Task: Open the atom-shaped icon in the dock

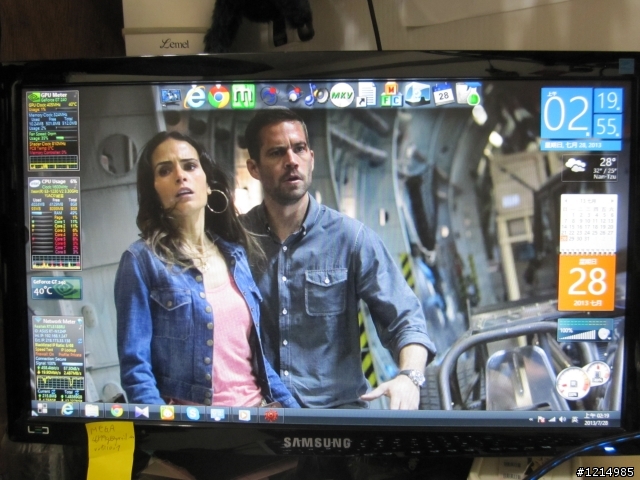Action: [294, 95]
